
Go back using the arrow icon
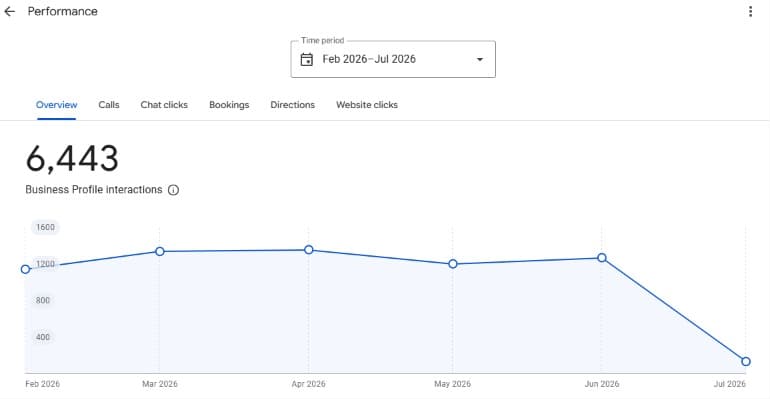click(9, 12)
